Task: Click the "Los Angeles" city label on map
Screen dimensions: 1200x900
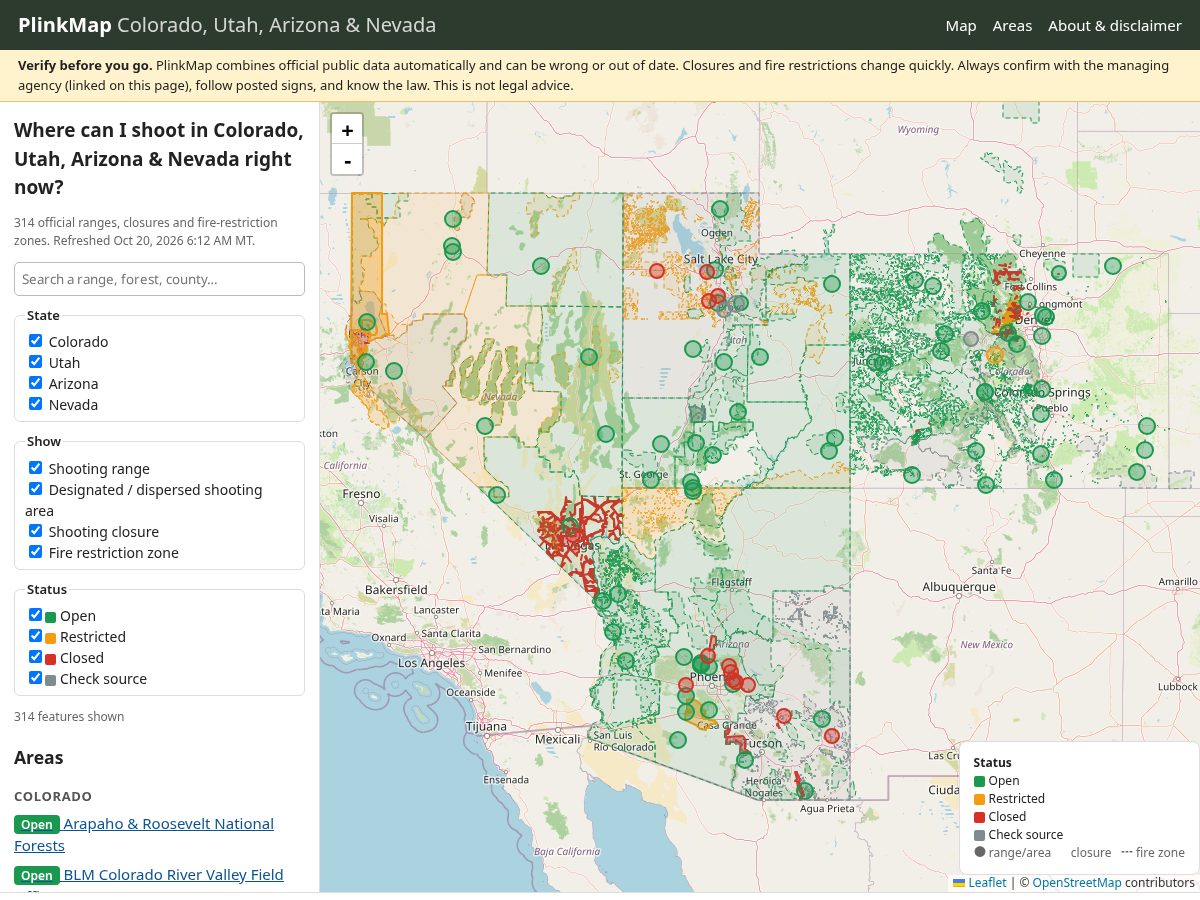Action: click(x=432, y=663)
